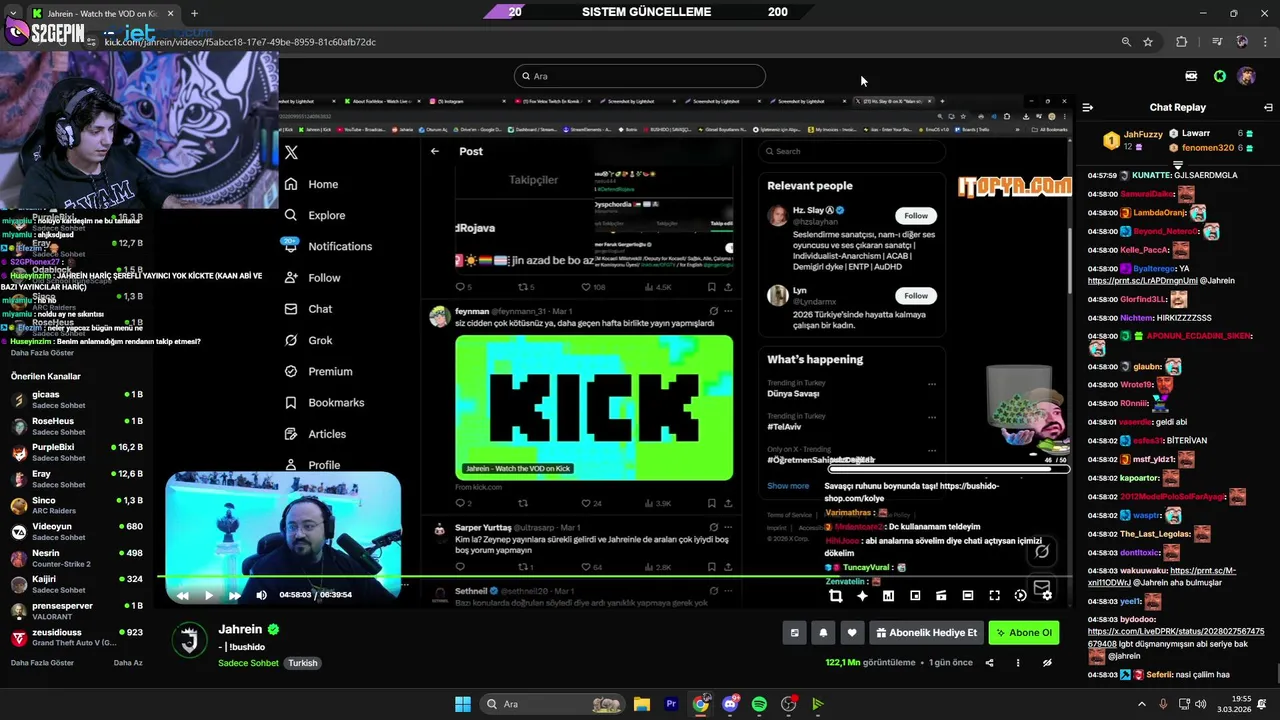Open the prnt.sc link from Byaltereqo
The height and width of the screenshot is (720, 1280).
click(x=1142, y=281)
